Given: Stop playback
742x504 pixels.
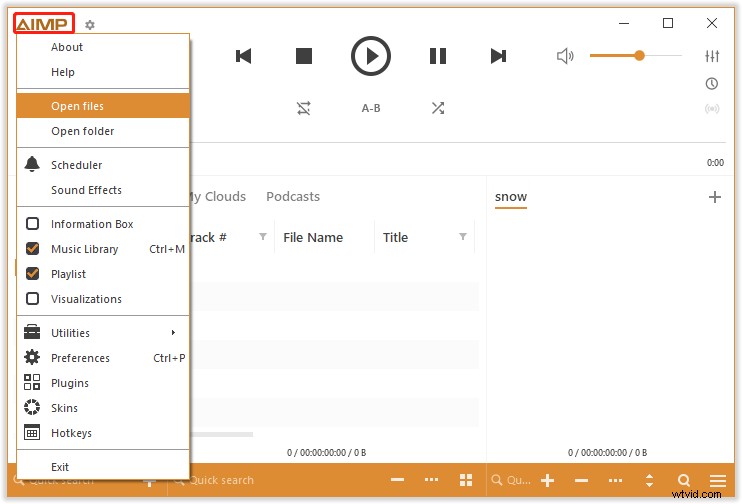Looking at the screenshot, I should (304, 56).
